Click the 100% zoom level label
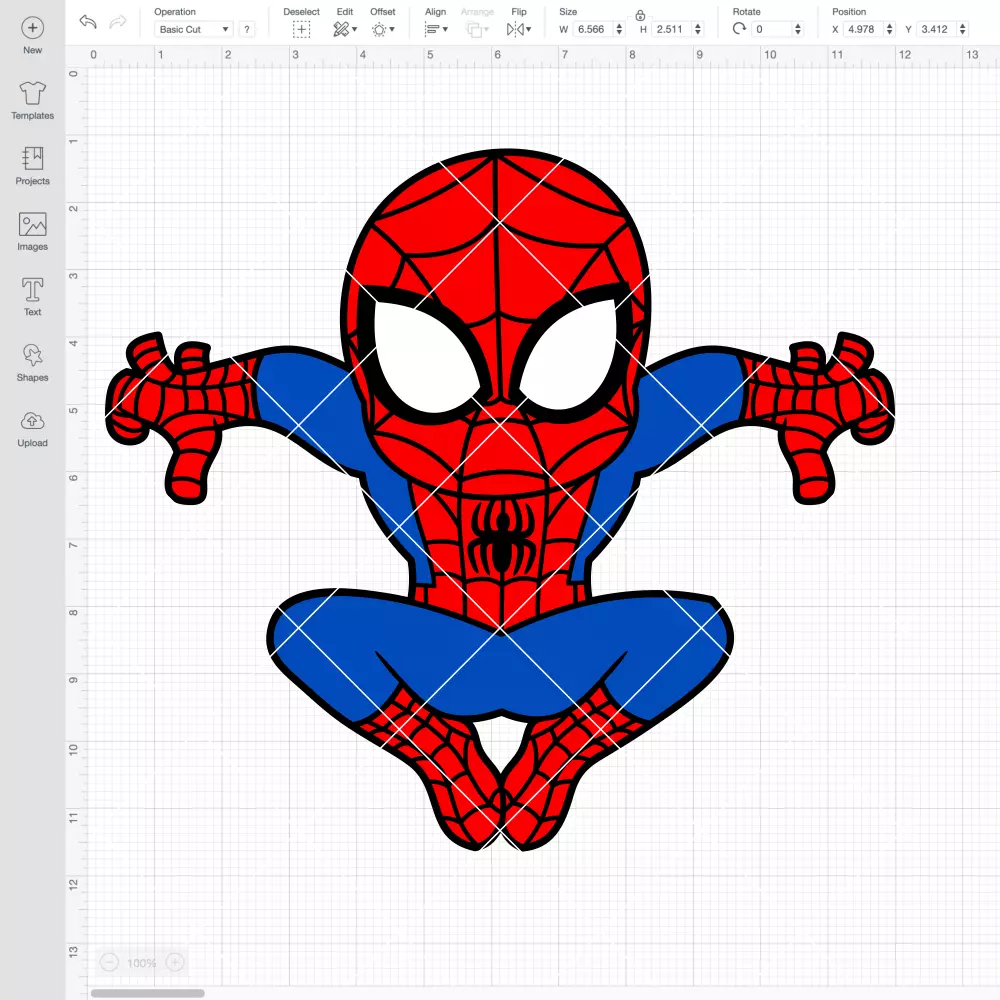 [142, 963]
